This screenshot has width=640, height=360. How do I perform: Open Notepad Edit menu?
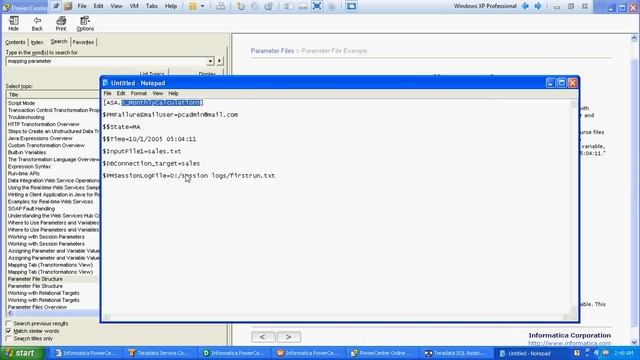(121, 93)
